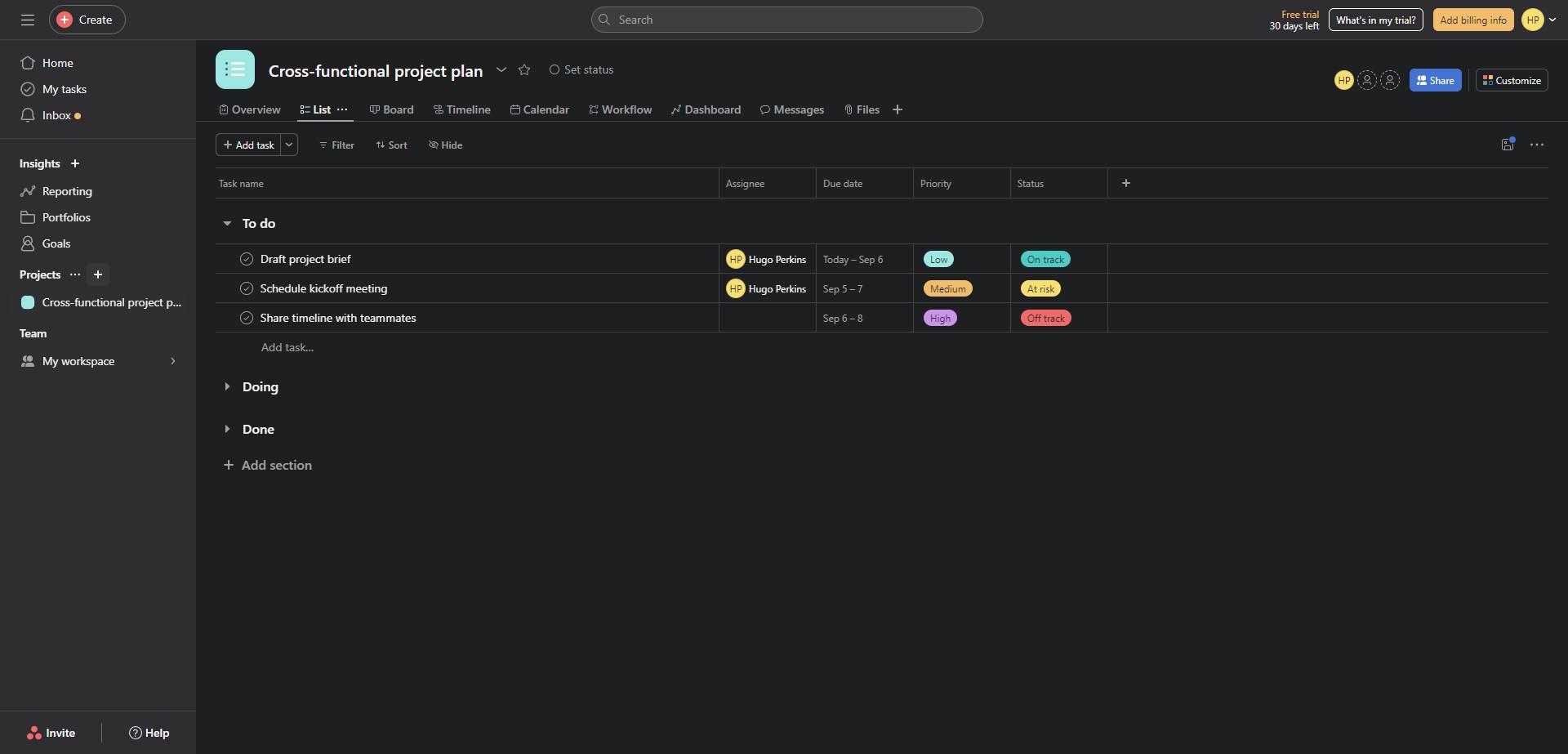Open the List tab options ellipsis
The height and width of the screenshot is (754, 1568).
click(342, 109)
